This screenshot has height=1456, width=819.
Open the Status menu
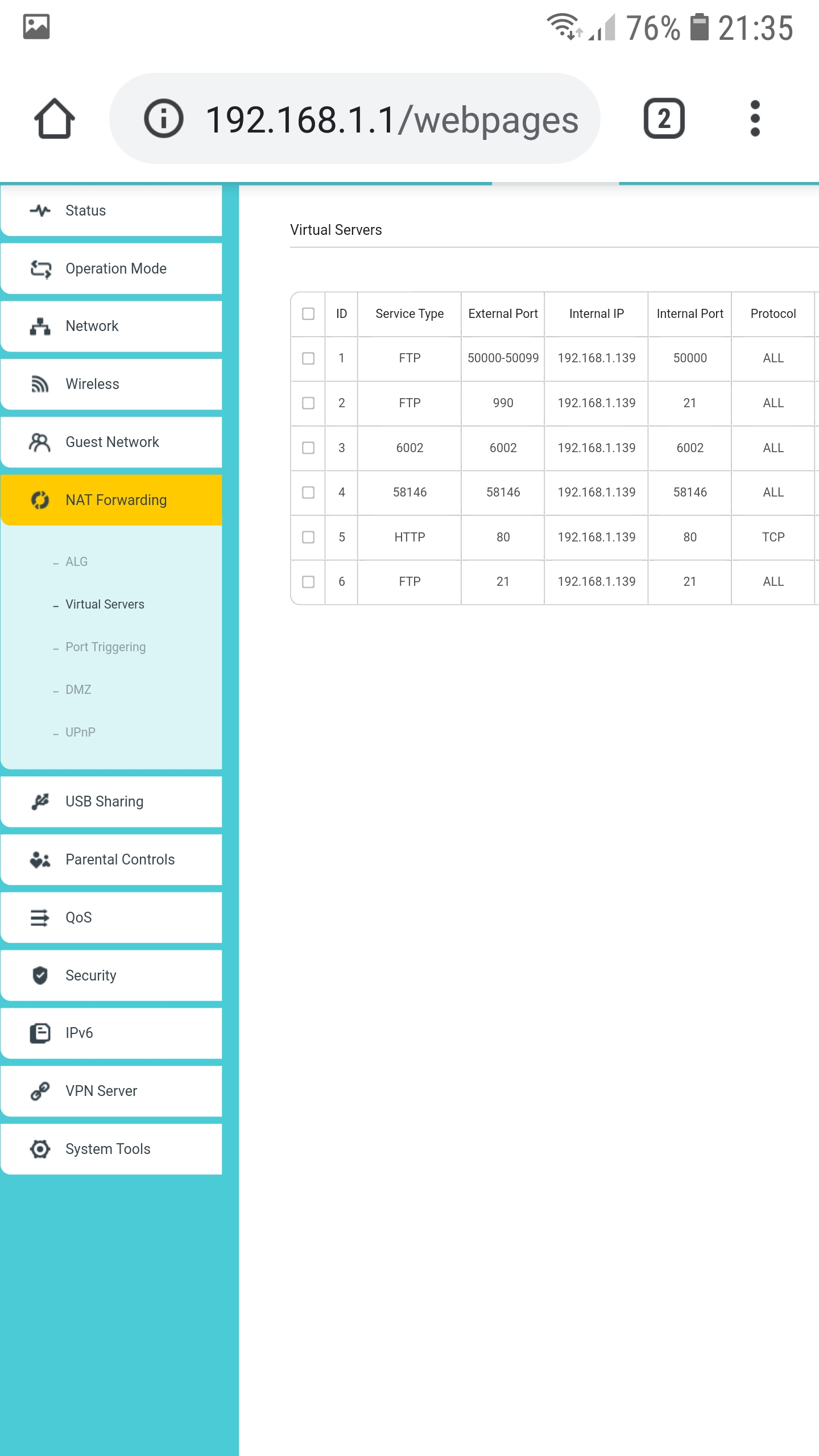pyautogui.click(x=111, y=210)
